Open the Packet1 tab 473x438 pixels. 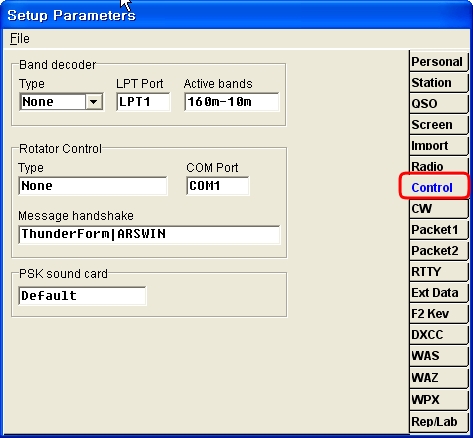438,230
